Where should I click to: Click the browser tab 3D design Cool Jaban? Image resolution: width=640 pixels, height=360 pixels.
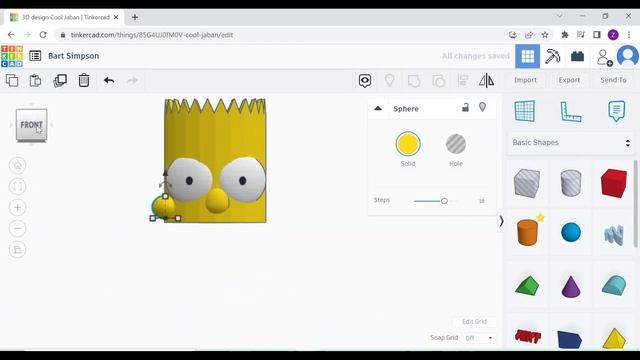(x=65, y=17)
